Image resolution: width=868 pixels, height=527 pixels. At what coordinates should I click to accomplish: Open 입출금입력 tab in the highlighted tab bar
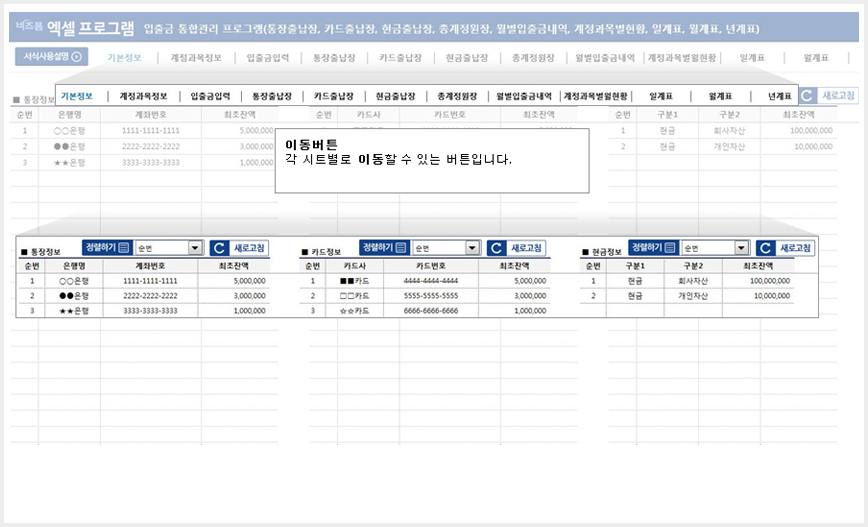coord(210,96)
